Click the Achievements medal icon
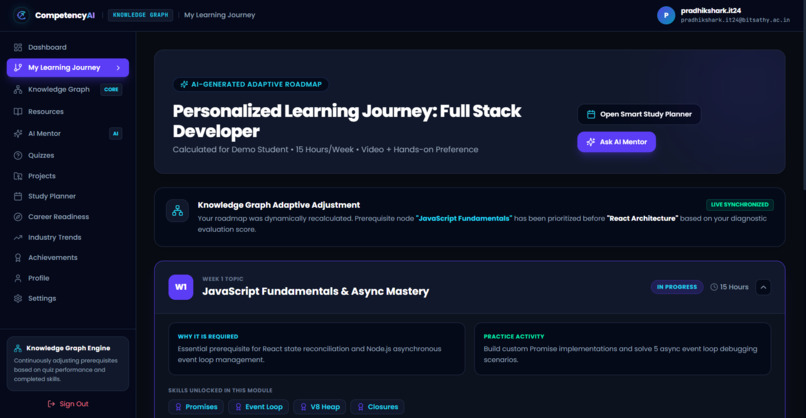This screenshot has width=806, height=418. click(18, 258)
